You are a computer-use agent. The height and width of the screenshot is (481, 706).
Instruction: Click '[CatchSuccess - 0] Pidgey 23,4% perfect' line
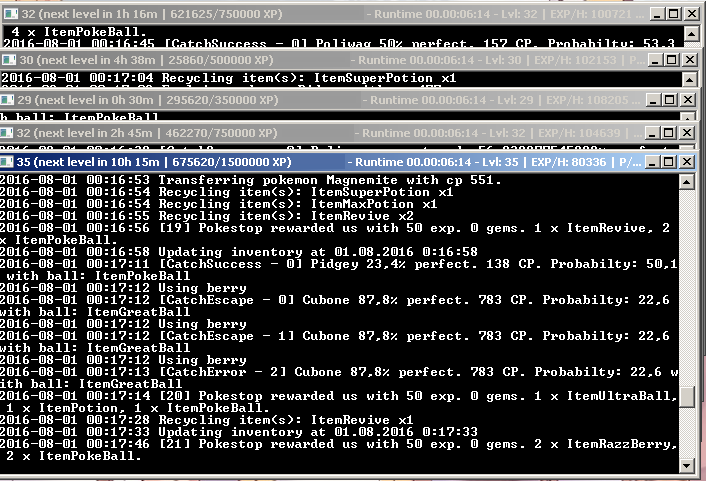click(339, 270)
